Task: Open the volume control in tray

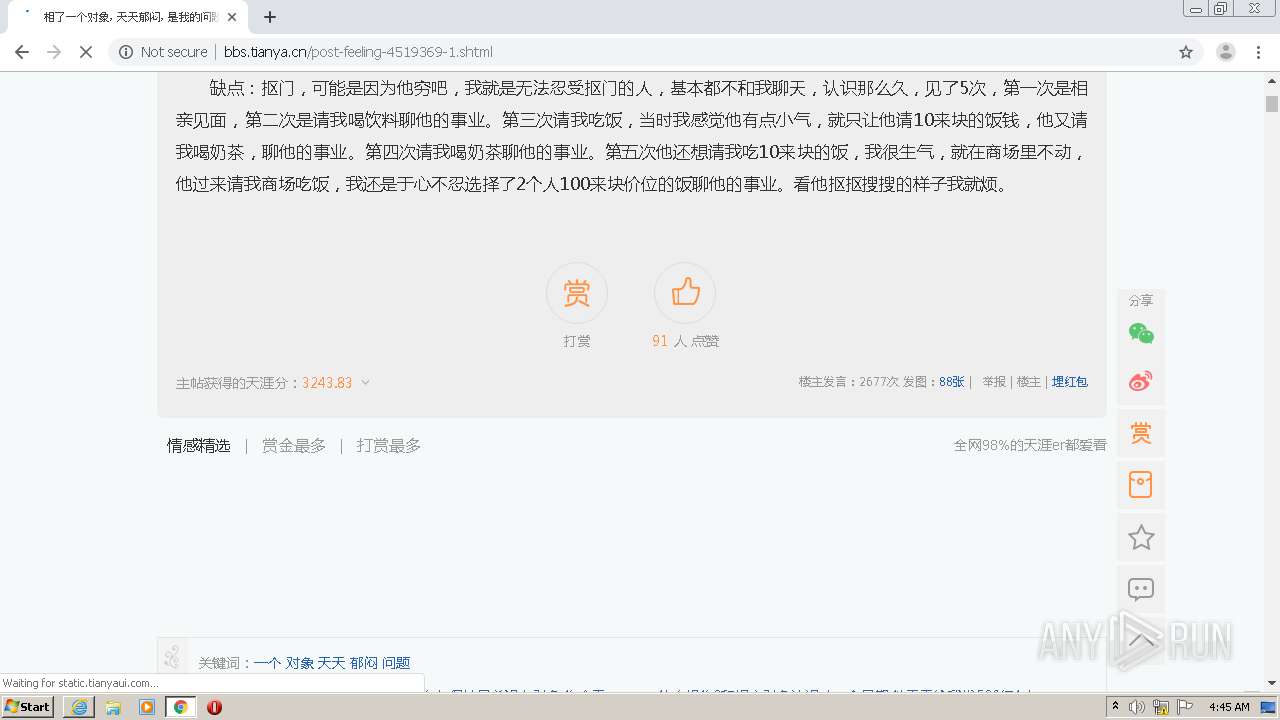Action: coord(1138,707)
